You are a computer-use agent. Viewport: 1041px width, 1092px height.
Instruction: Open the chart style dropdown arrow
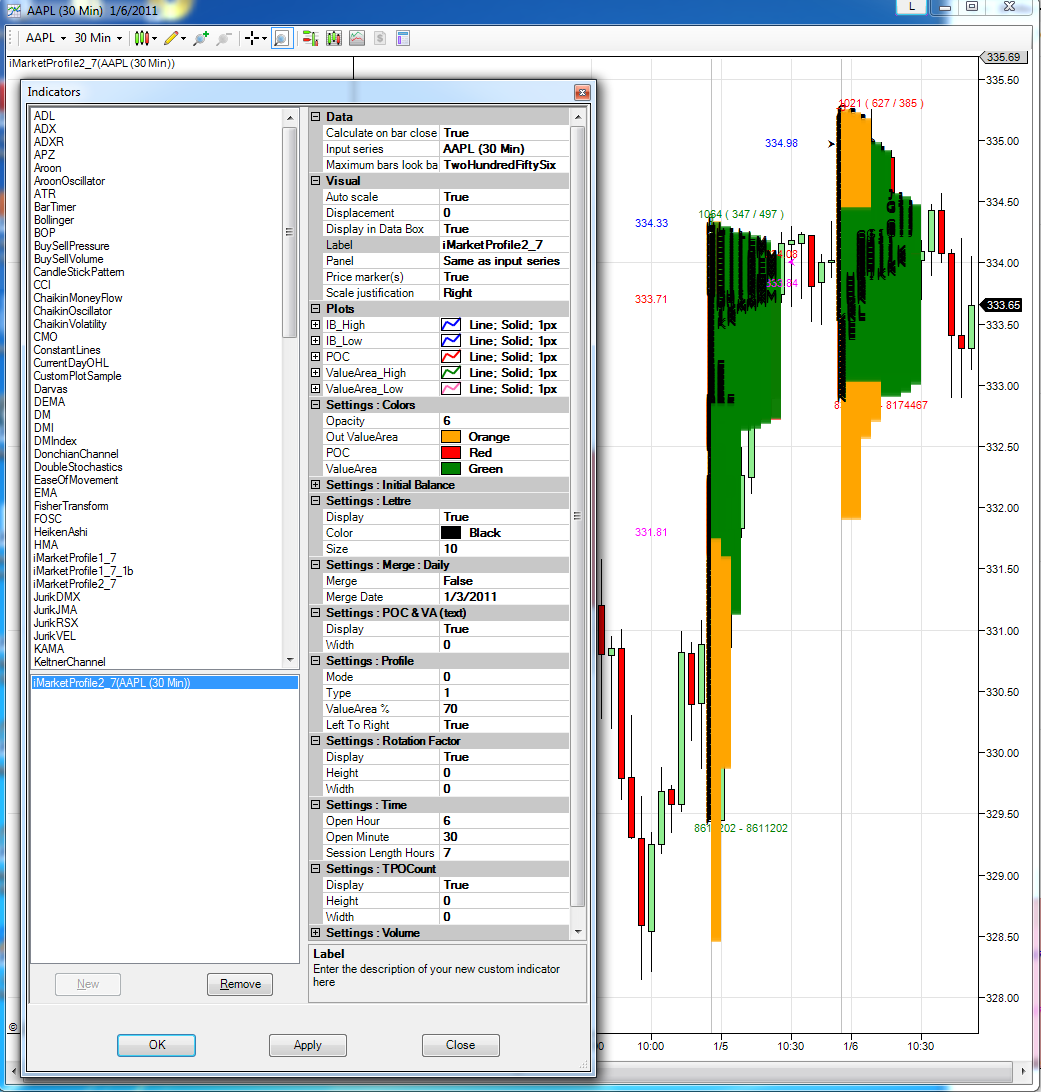pyautogui.click(x=154, y=39)
